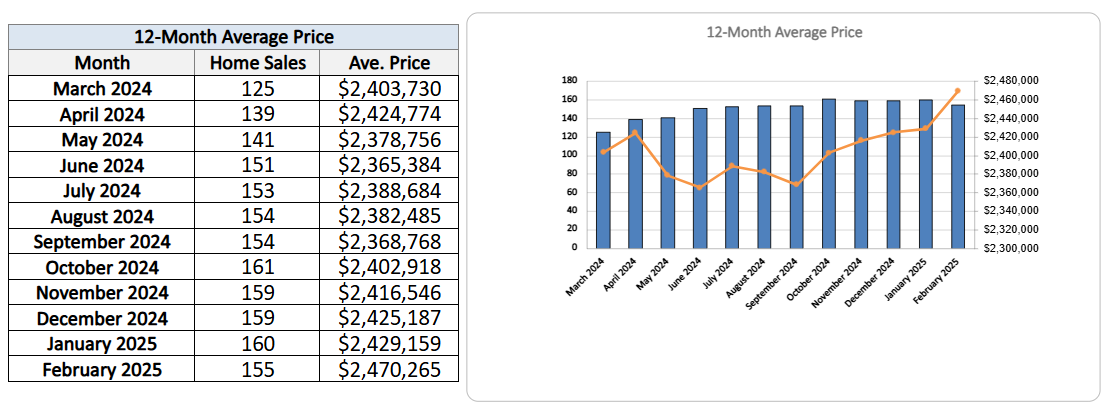Select the 'October 2024' table cell
This screenshot has height=411, width=1111.
(102, 267)
